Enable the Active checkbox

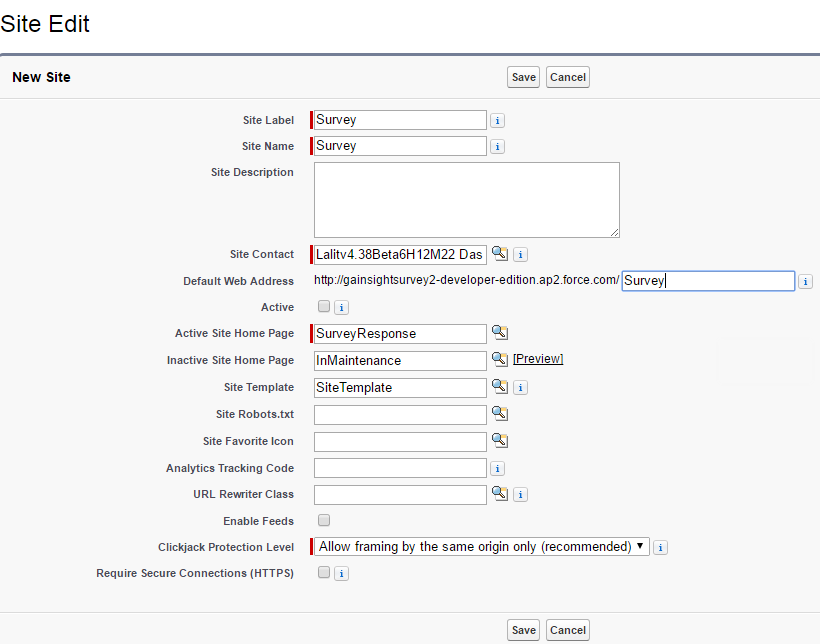324,306
